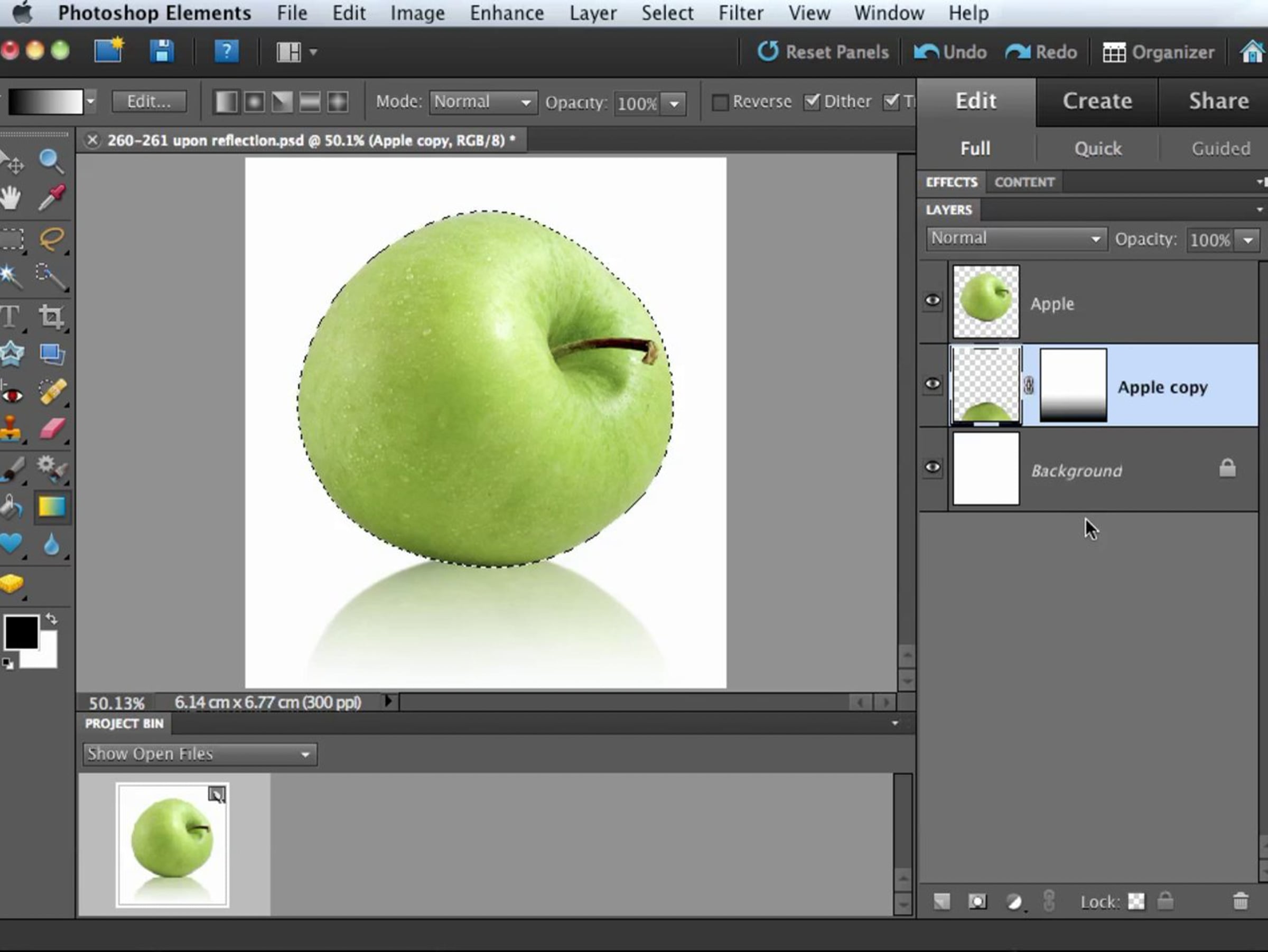The height and width of the screenshot is (952, 1268).
Task: Choose the radial gradient style icon
Action: (x=254, y=102)
